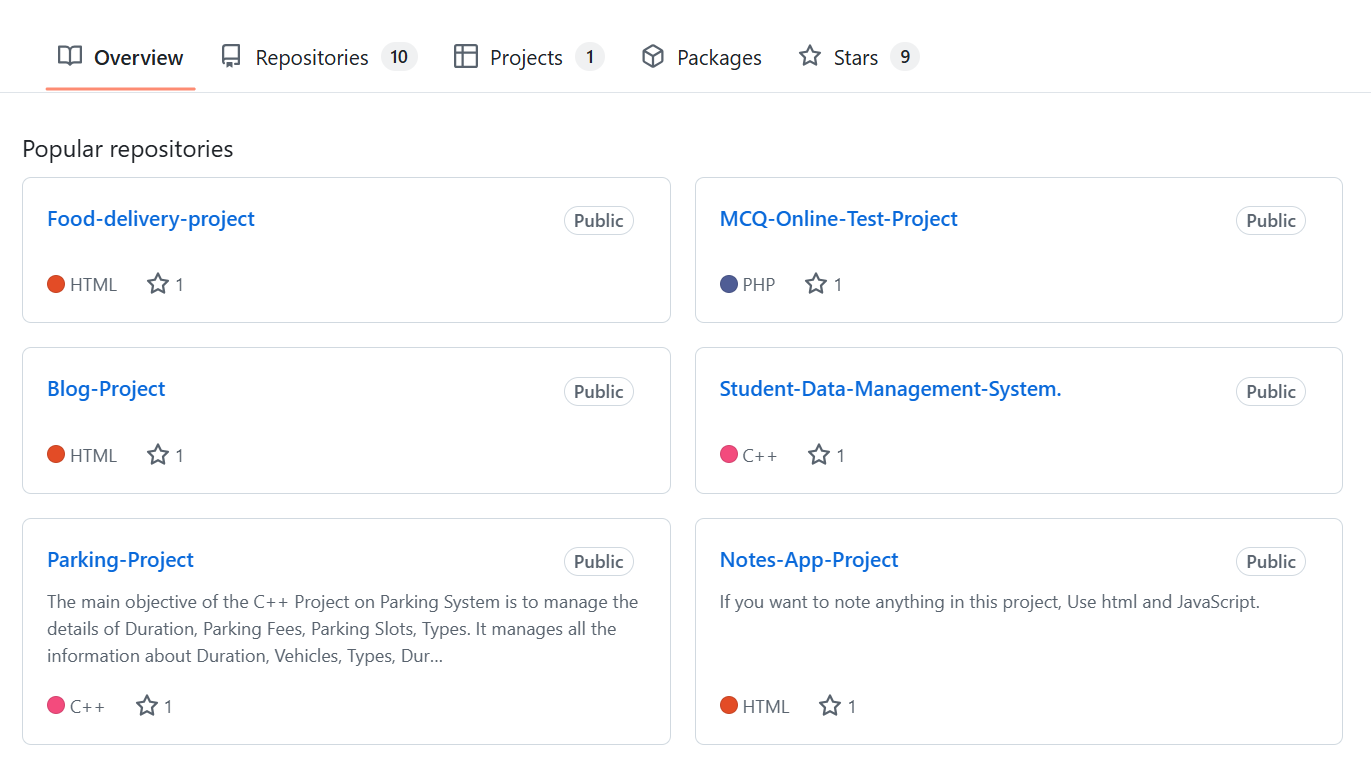Click star icon on Student-Data-Management-System card
The width and height of the screenshot is (1371, 782).
point(819,455)
